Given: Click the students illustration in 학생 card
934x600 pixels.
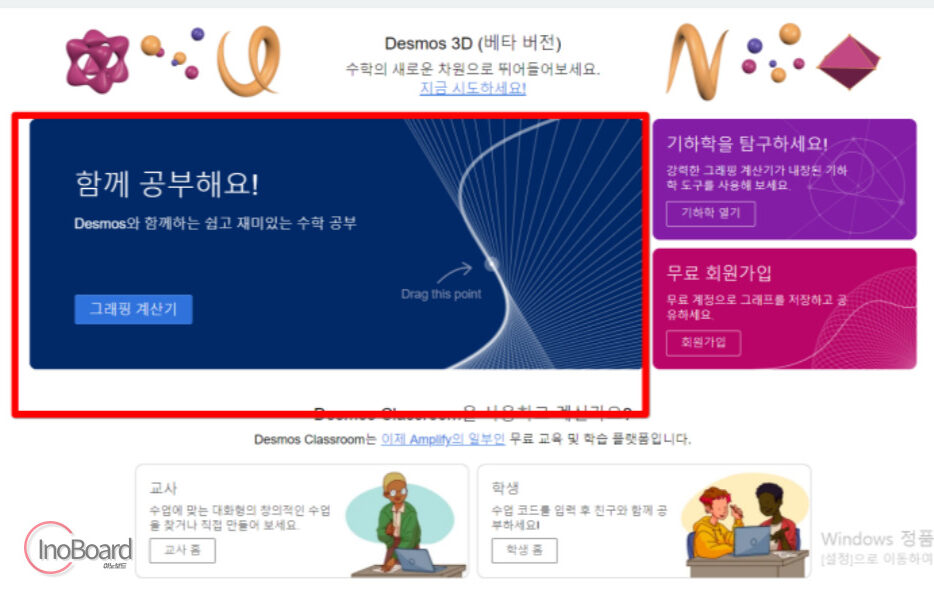Looking at the screenshot, I should 747,526.
